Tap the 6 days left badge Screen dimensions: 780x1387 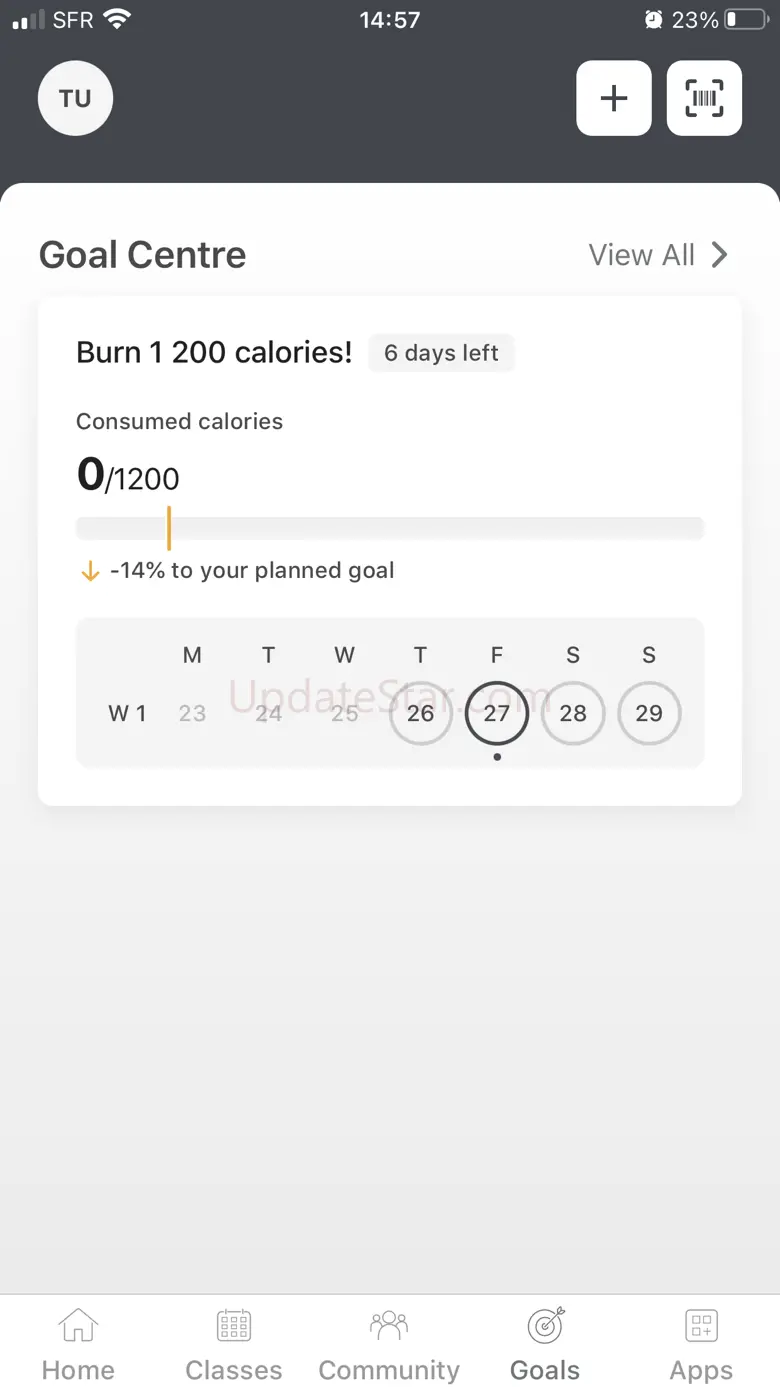click(x=441, y=353)
